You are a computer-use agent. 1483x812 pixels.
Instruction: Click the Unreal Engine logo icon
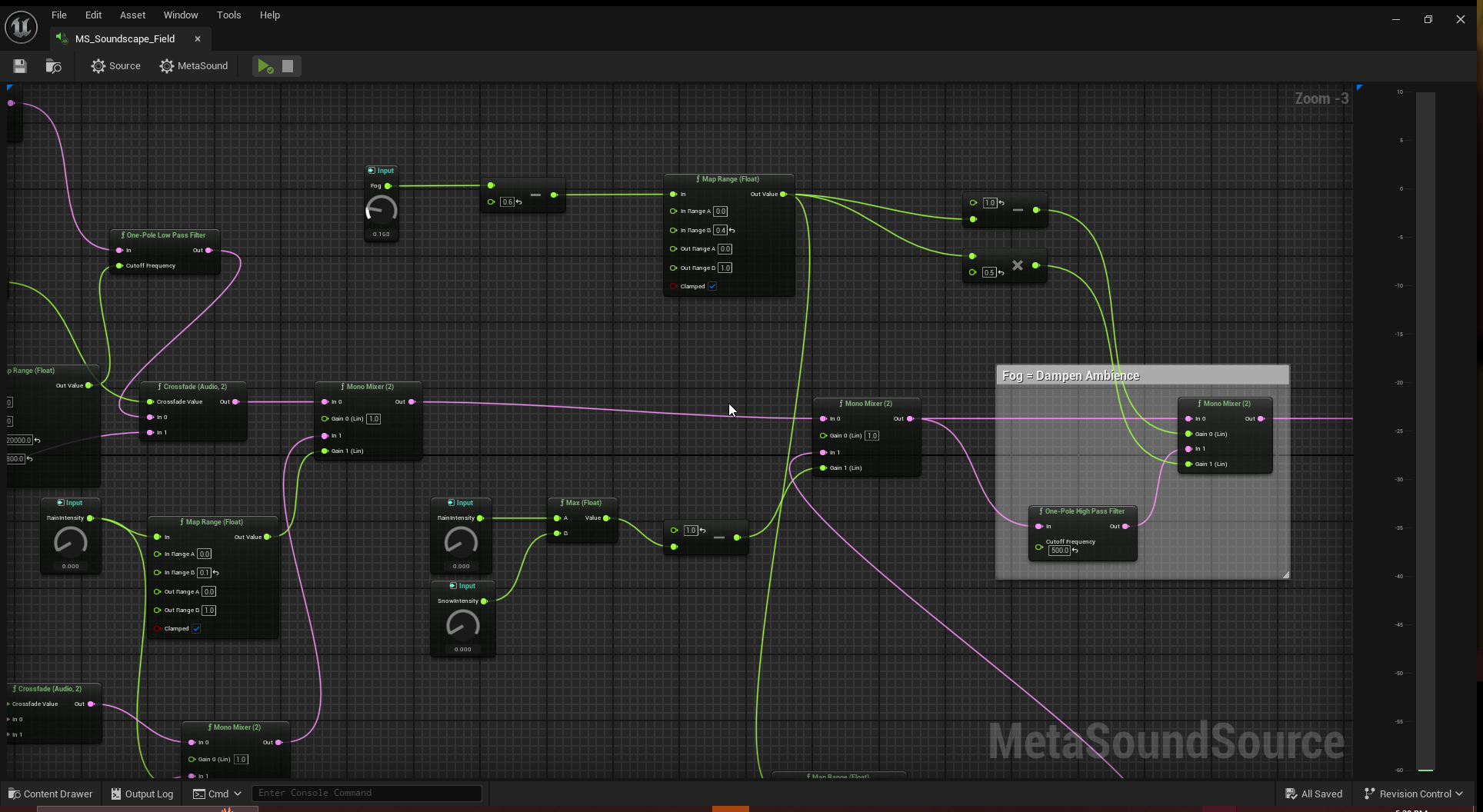tap(22, 27)
